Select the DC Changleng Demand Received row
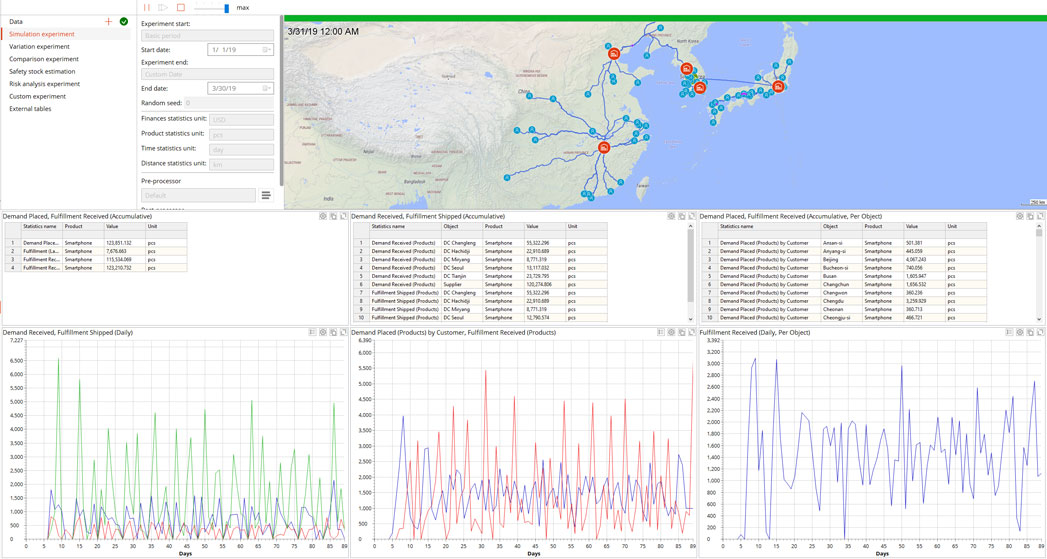Screen dimensions: 1047x559 click(480, 243)
